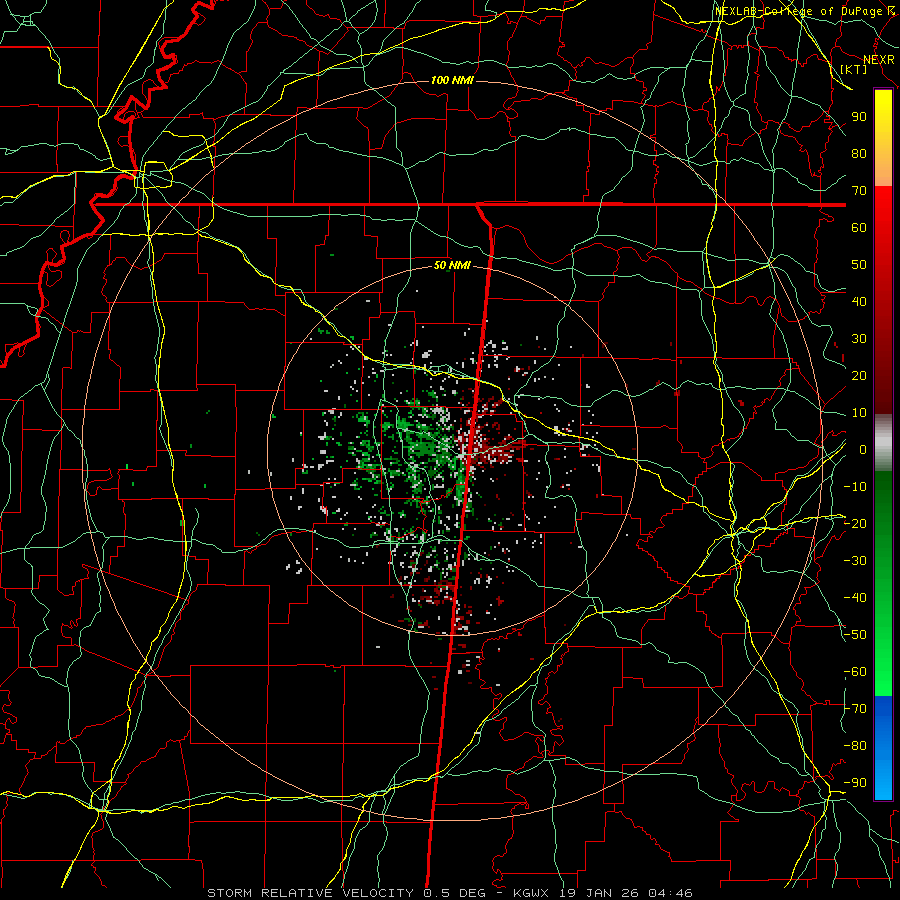Viewport: 900px width, 900px height.
Task: Click the 90 value on the velocity scale
Action: pyautogui.click(x=859, y=117)
